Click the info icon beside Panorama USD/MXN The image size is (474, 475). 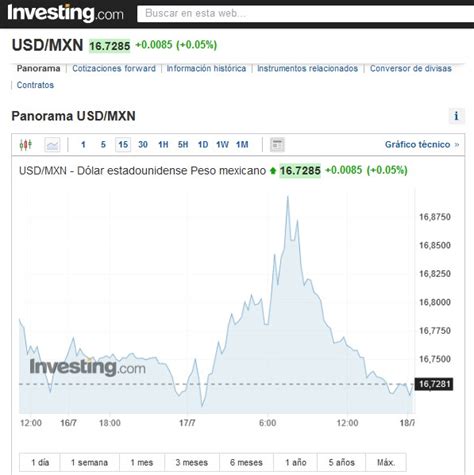point(456,116)
